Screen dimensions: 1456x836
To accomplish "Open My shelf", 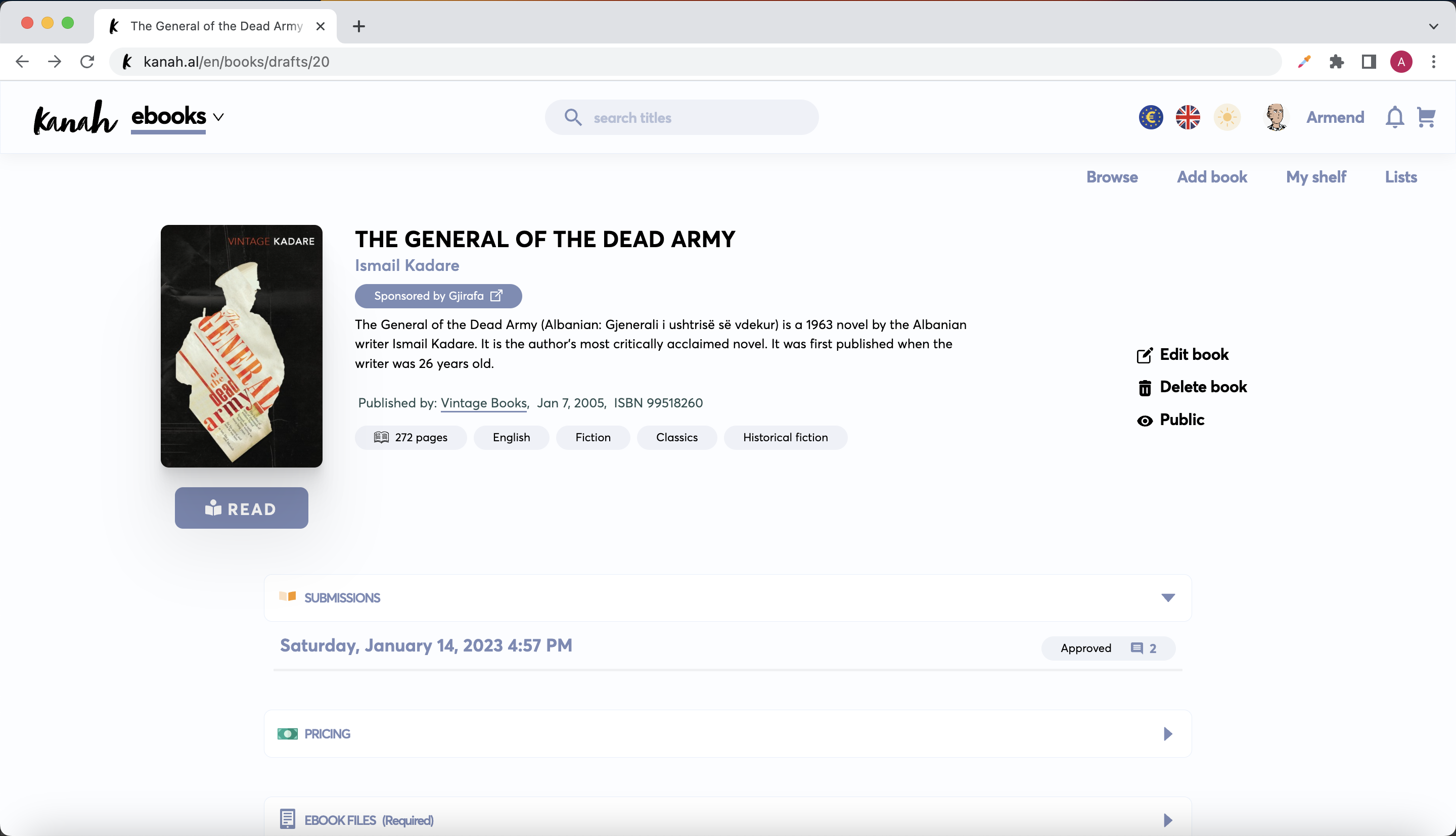I will (x=1316, y=177).
